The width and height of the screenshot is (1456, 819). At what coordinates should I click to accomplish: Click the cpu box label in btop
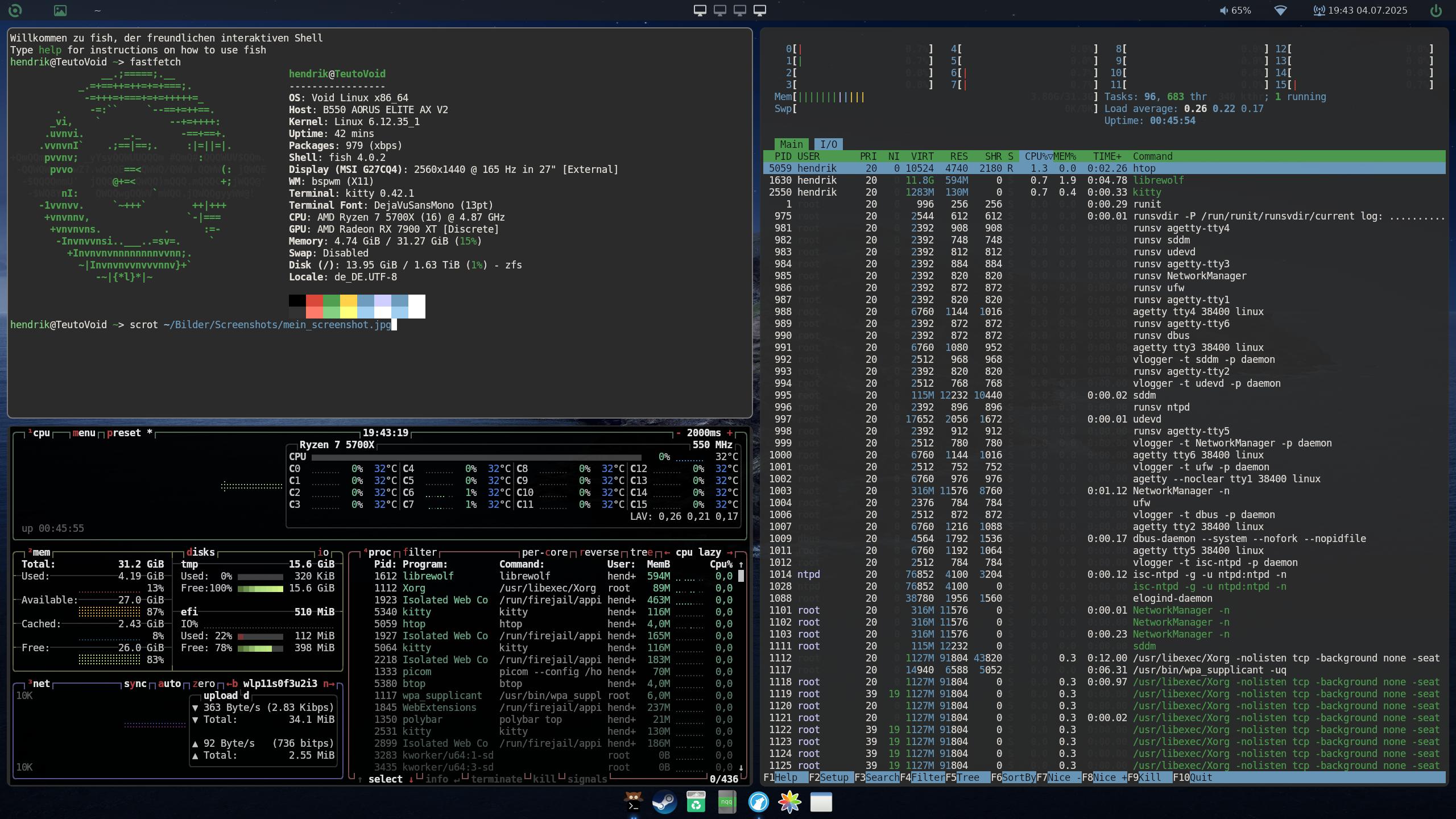pyautogui.click(x=39, y=433)
